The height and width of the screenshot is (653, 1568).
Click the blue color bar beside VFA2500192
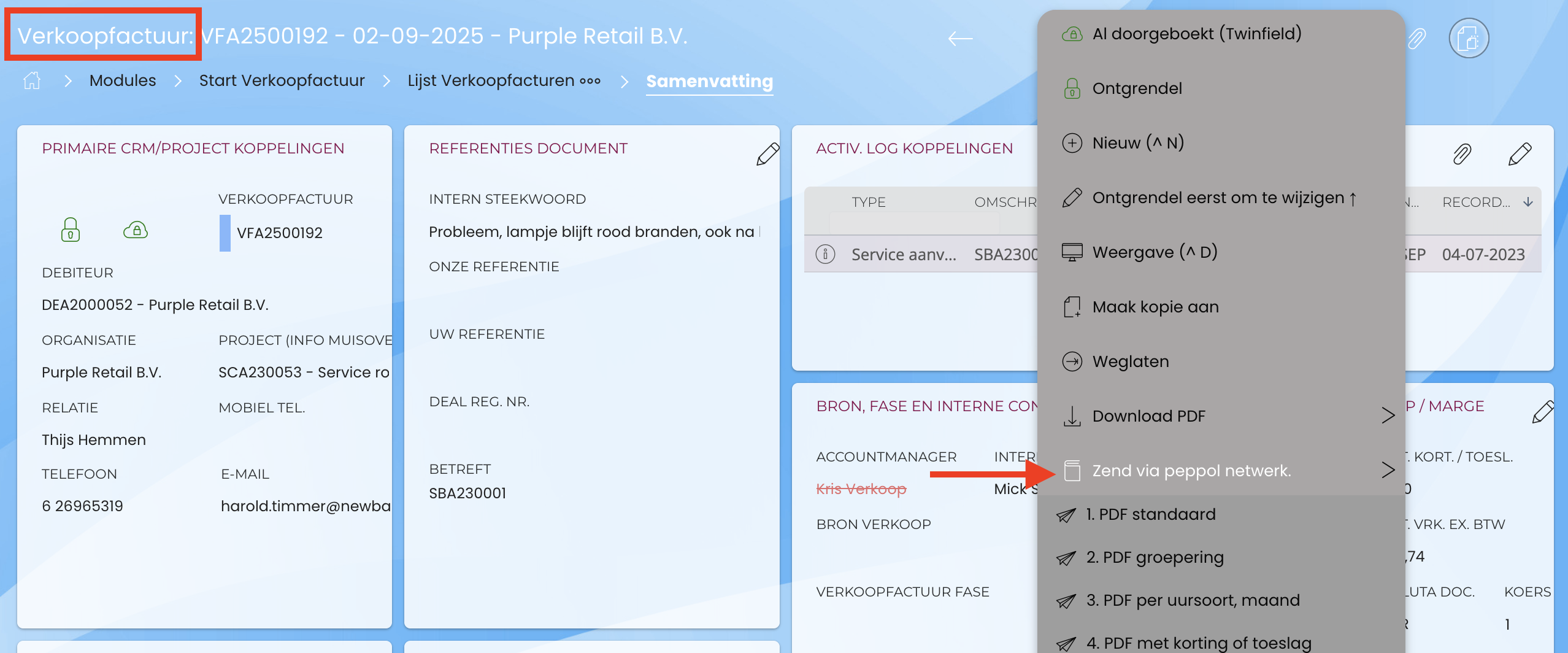(225, 233)
